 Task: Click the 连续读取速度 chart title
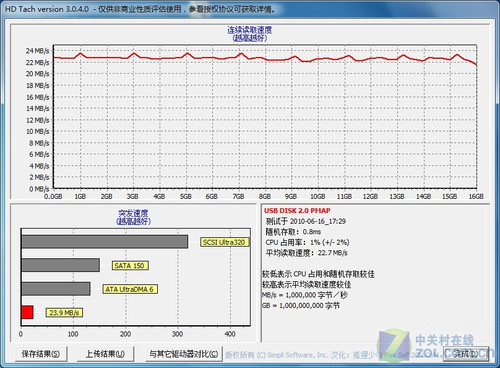[250, 30]
